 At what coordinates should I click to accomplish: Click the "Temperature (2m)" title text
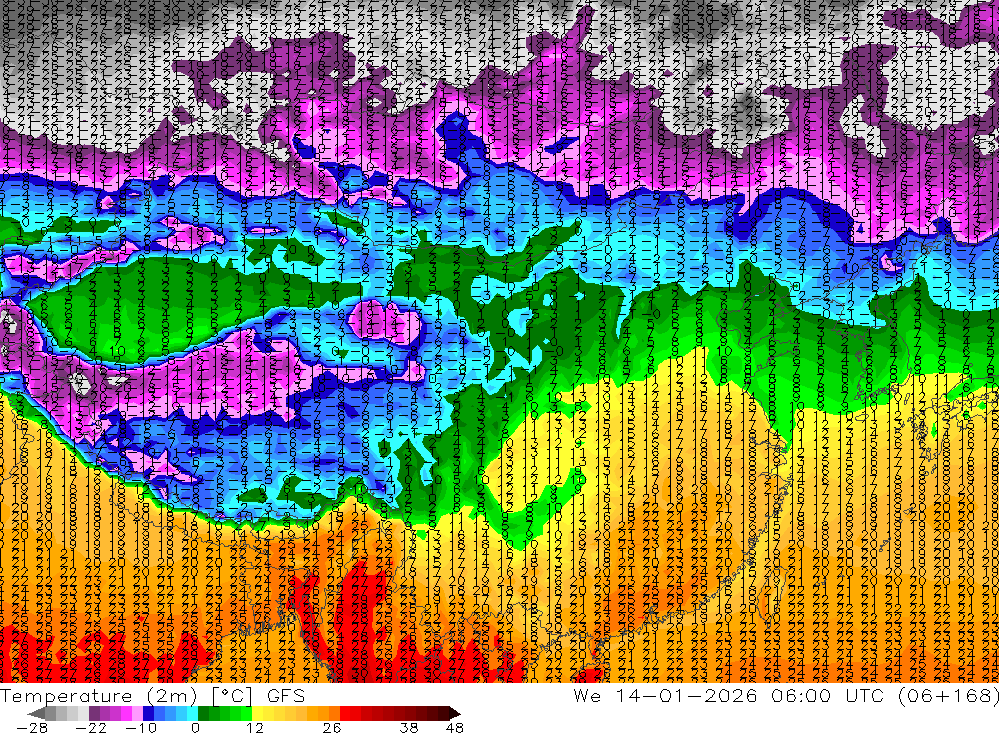point(99,696)
